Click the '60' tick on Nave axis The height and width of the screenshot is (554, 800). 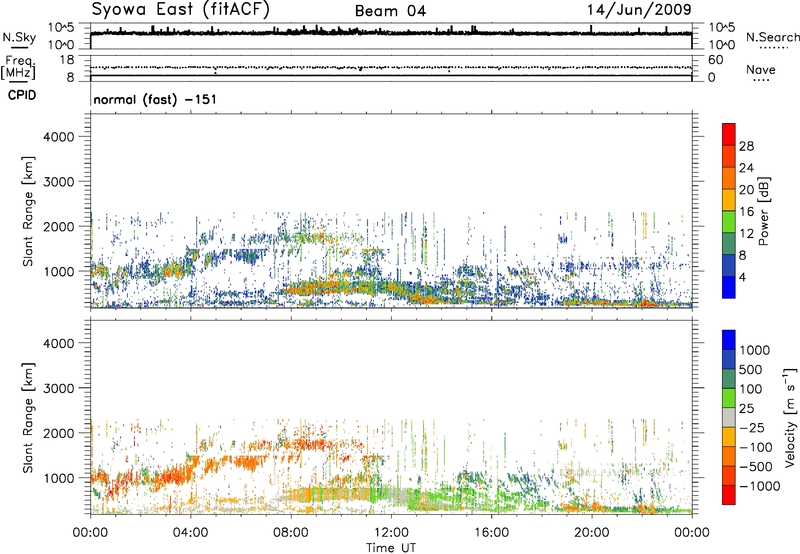[715, 60]
